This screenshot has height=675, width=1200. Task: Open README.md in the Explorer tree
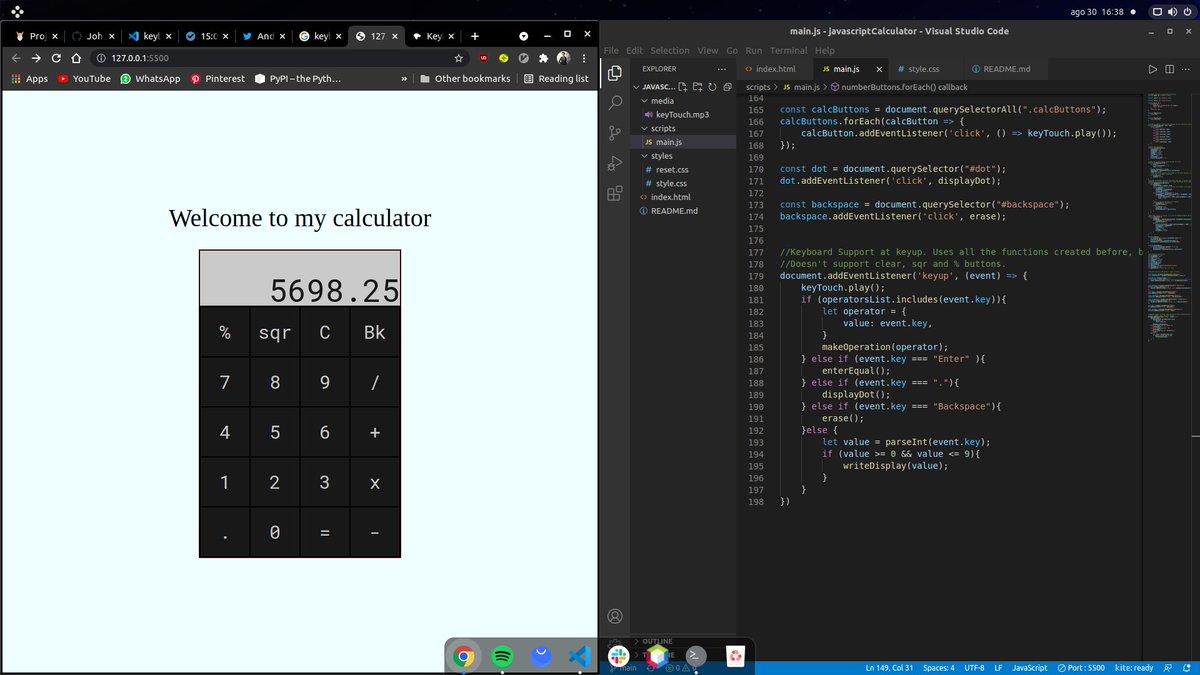tap(675, 211)
